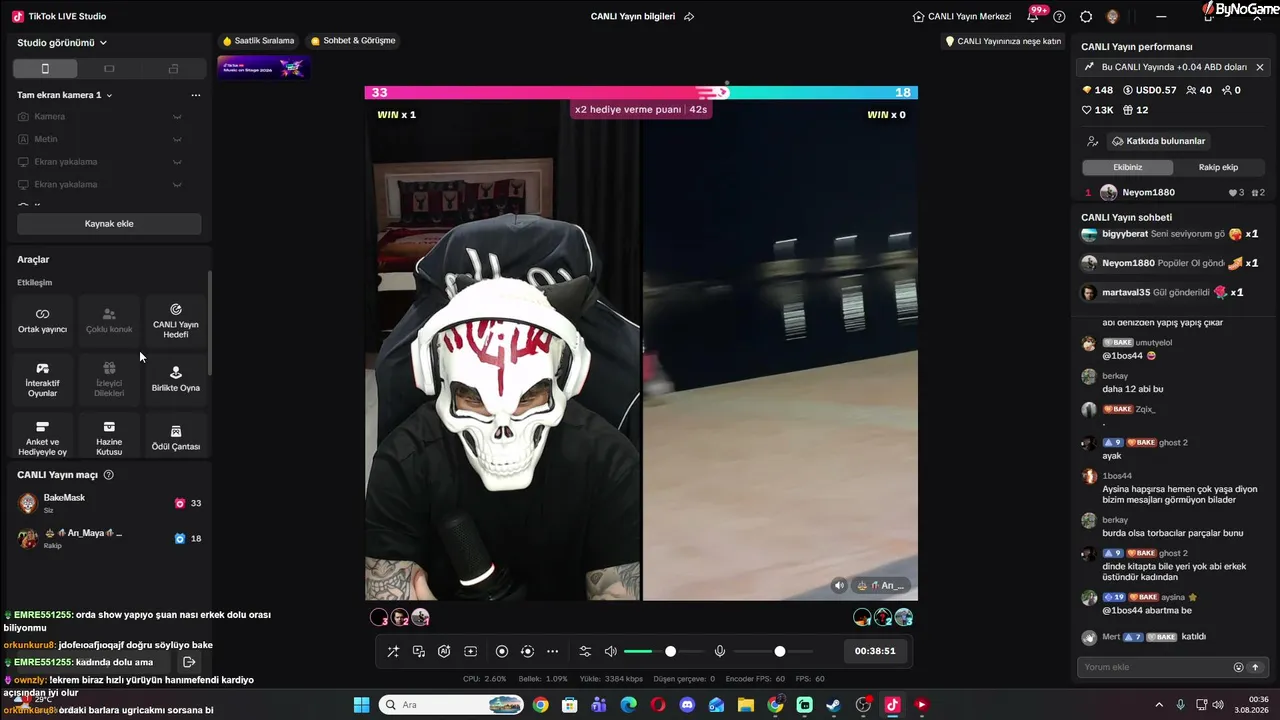Open Anket ve Hediyeyle oy tool

point(42,437)
